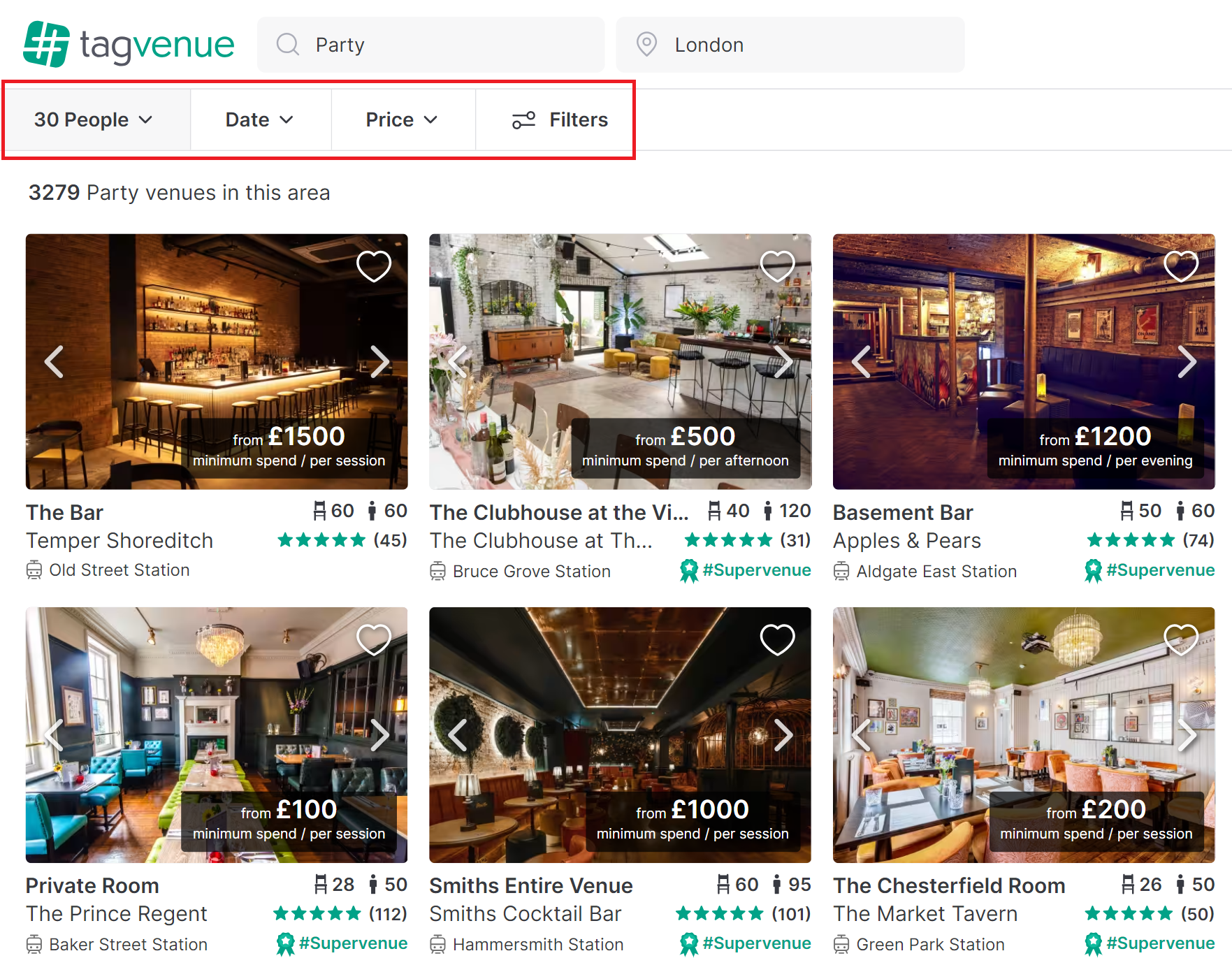Show next photo of The Bar
The width and height of the screenshot is (1232, 972).
point(379,361)
